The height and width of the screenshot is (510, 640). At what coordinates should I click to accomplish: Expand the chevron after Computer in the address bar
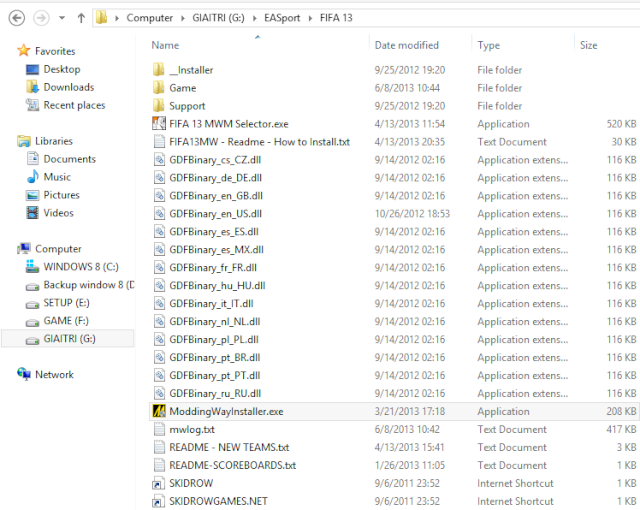click(182, 18)
